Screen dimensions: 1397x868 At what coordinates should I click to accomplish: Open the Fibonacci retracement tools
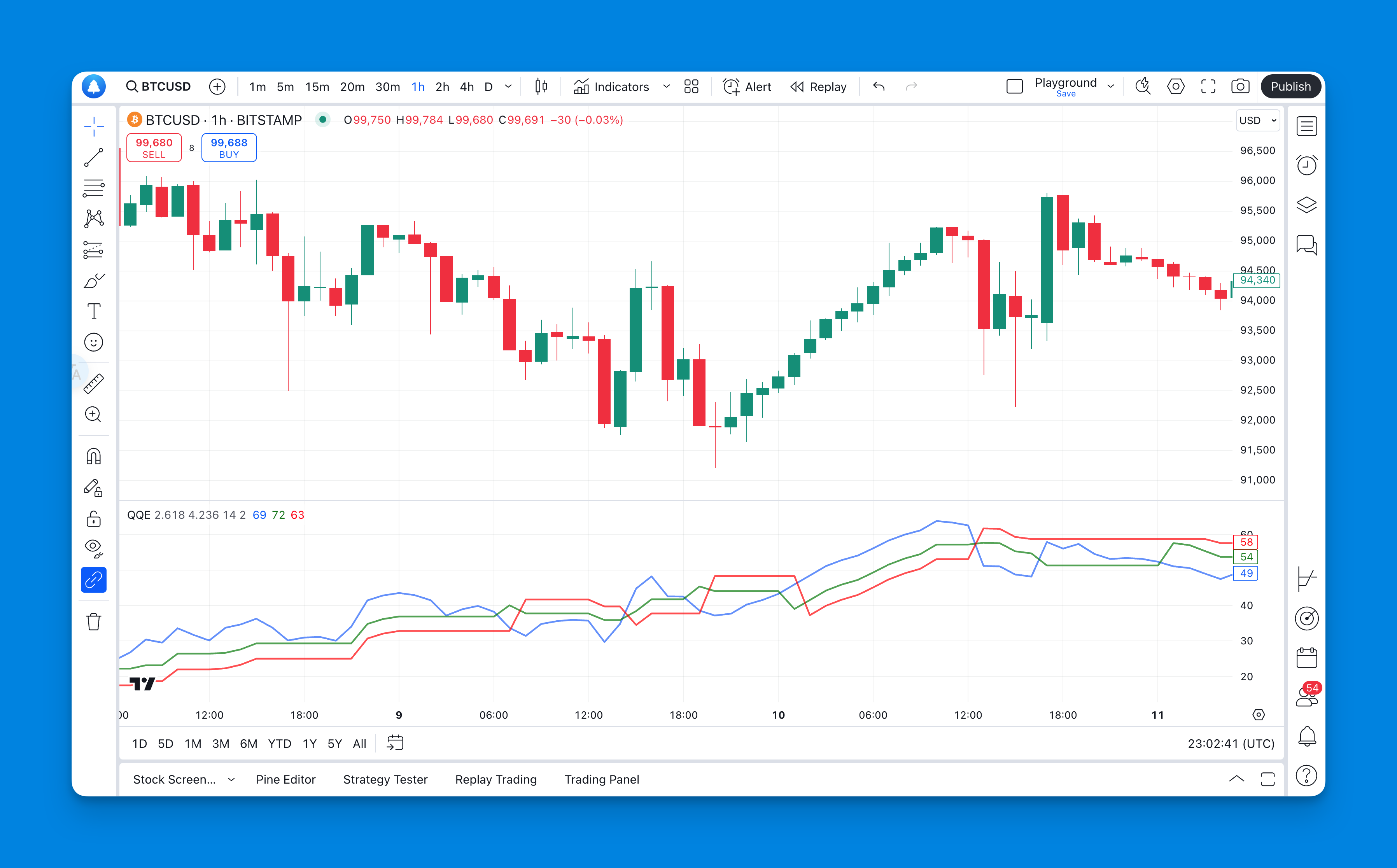pyautogui.click(x=94, y=188)
